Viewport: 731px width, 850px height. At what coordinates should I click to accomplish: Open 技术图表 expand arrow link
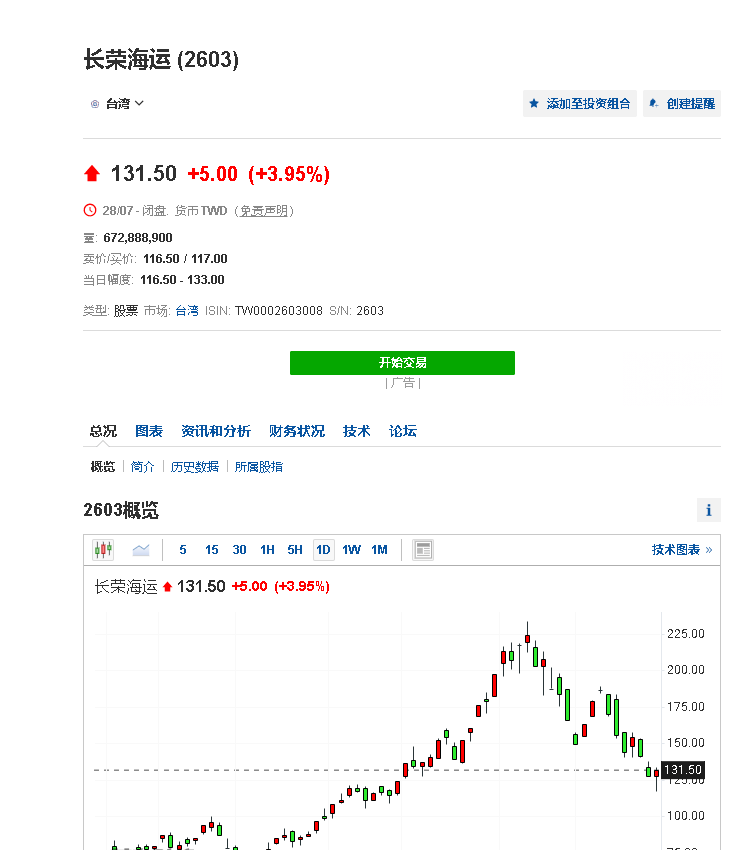682,549
